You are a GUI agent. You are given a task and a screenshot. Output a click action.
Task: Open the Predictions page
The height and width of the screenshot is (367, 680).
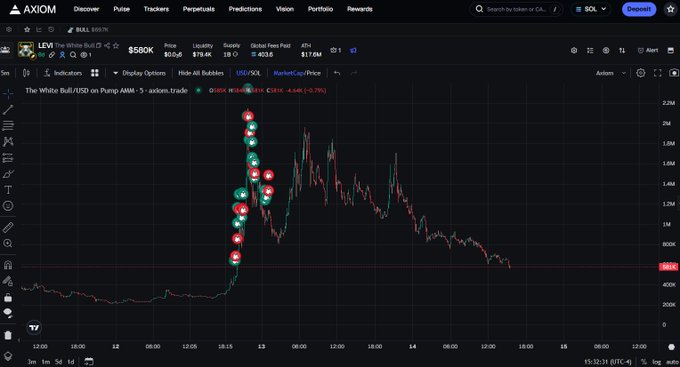245,9
